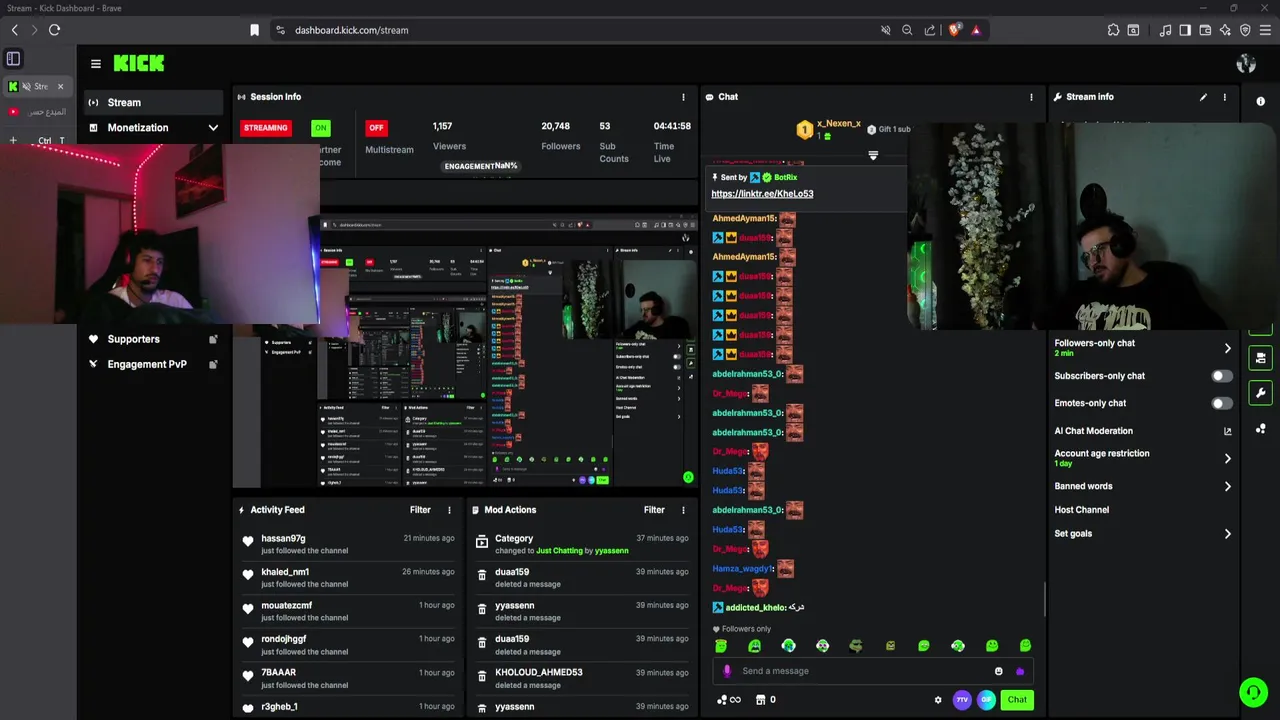Expand the Account age restriction settings
The image size is (1280, 720).
click(x=1228, y=458)
